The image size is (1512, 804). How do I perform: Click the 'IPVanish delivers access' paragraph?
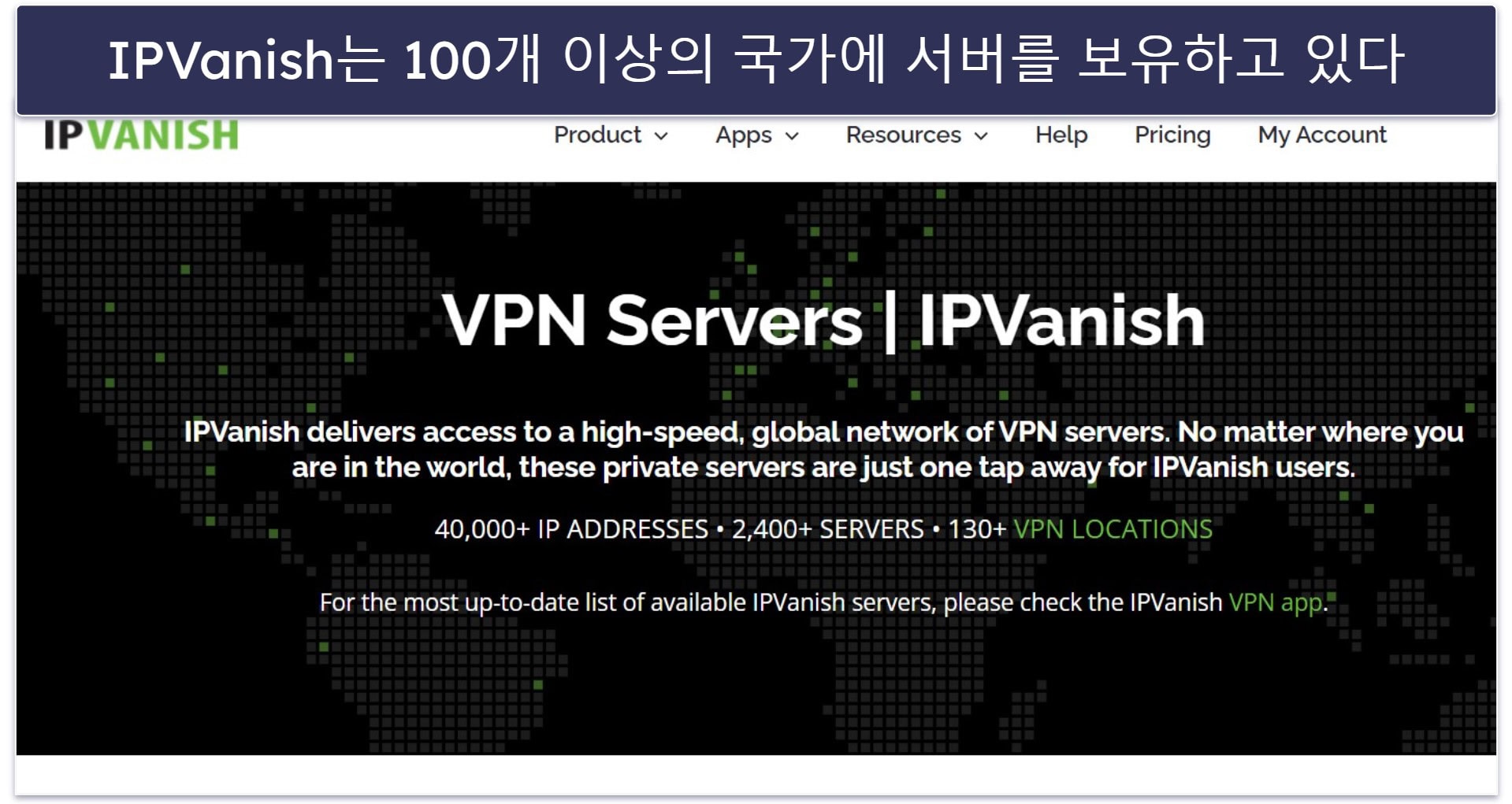tap(823, 450)
